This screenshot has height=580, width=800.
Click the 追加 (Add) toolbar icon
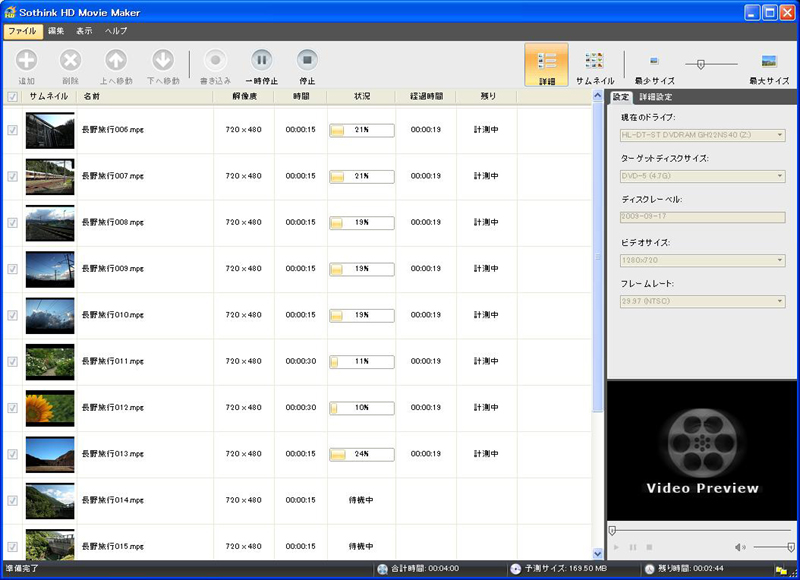pos(26,61)
